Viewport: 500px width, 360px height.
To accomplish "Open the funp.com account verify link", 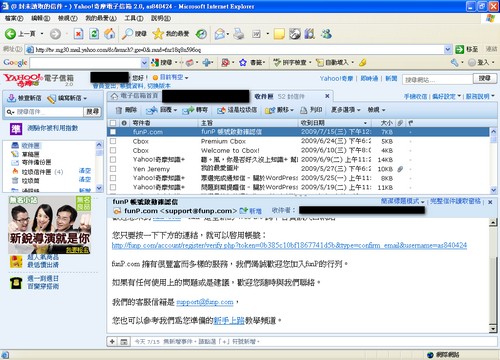I will (289, 245).
